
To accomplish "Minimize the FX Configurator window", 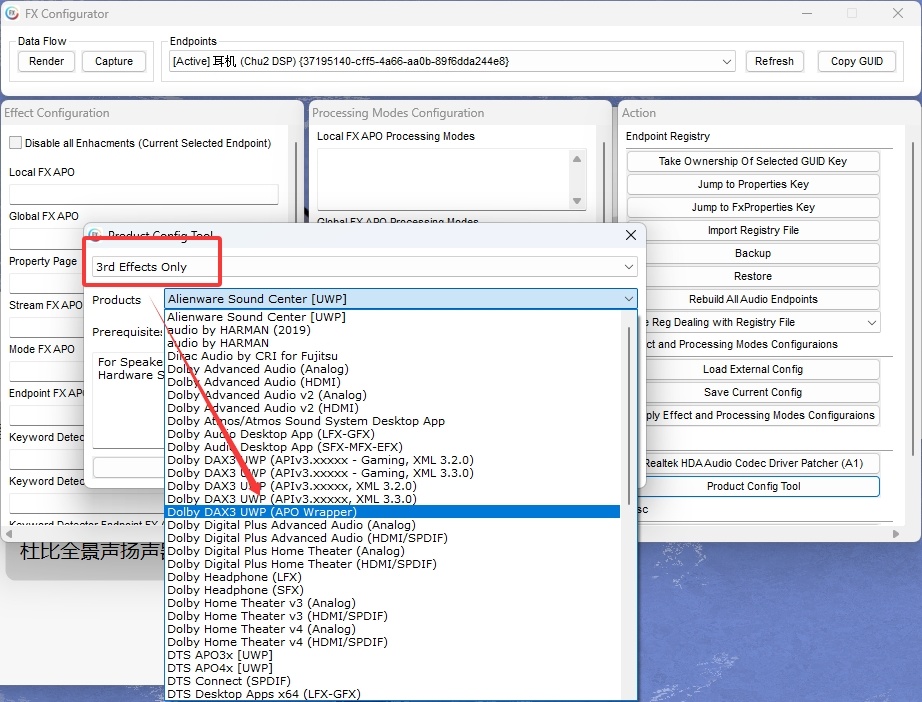I will click(807, 13).
